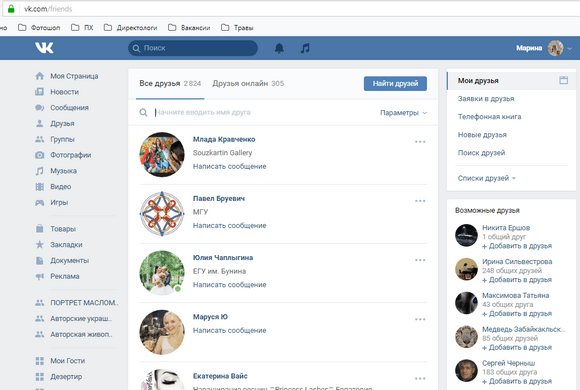Add Никита Ершов to friends
Screen dimensions: 580x390
click(517, 246)
